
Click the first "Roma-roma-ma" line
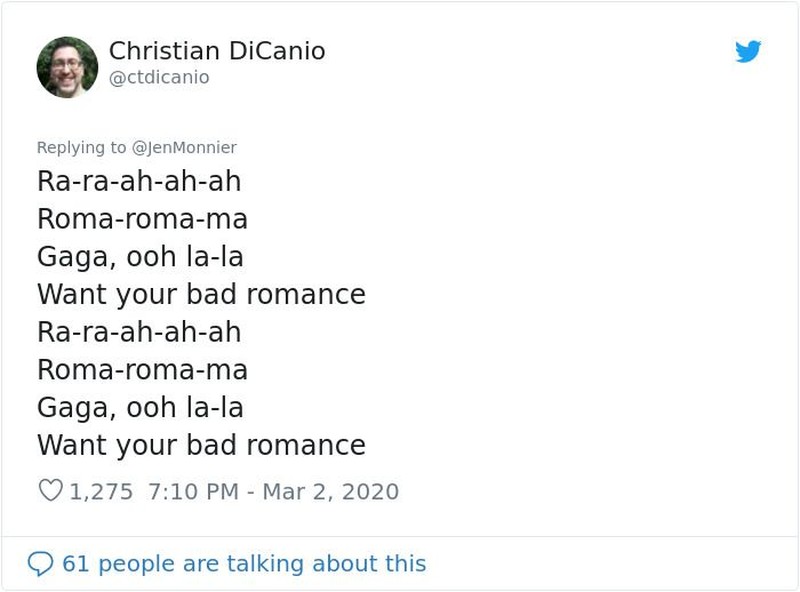click(x=142, y=219)
